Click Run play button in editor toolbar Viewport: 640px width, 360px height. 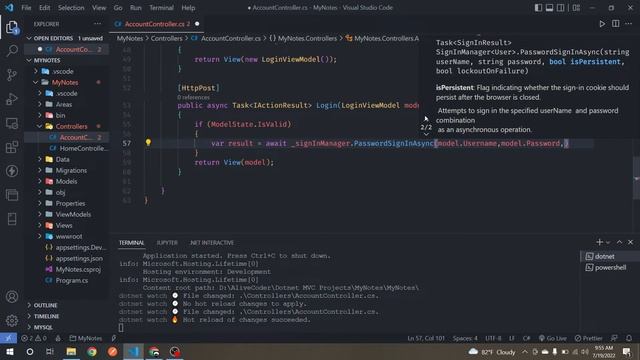602,24
